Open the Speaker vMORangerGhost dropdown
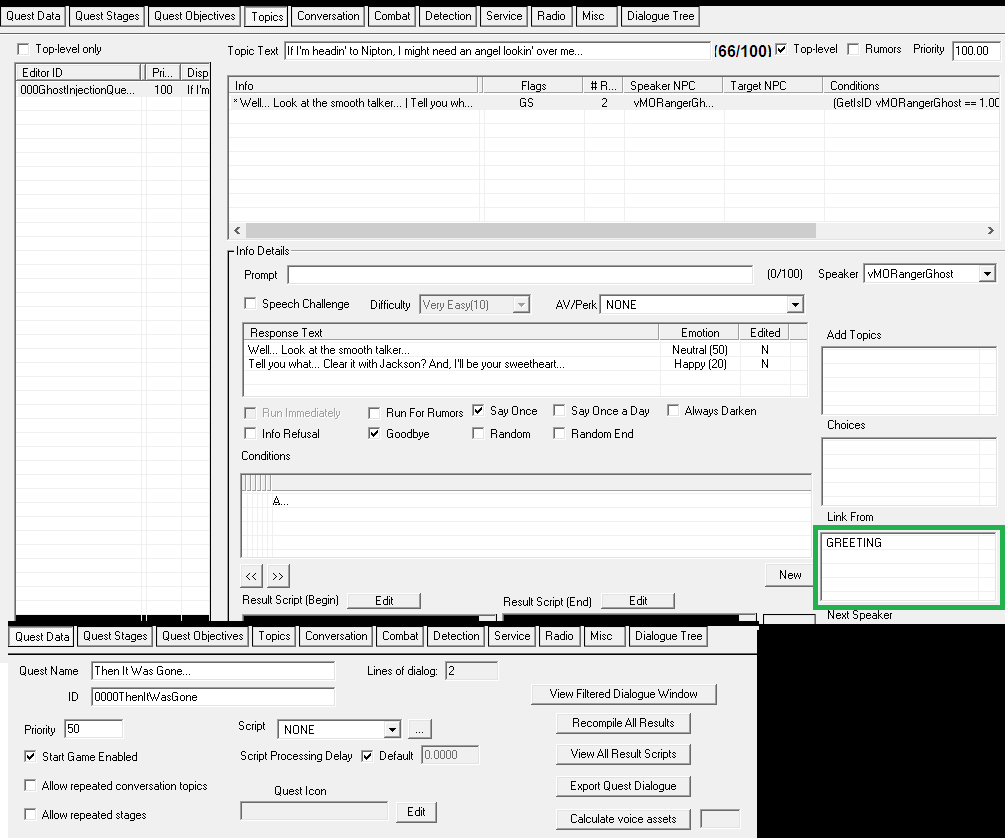This screenshot has width=1005, height=838. point(987,274)
